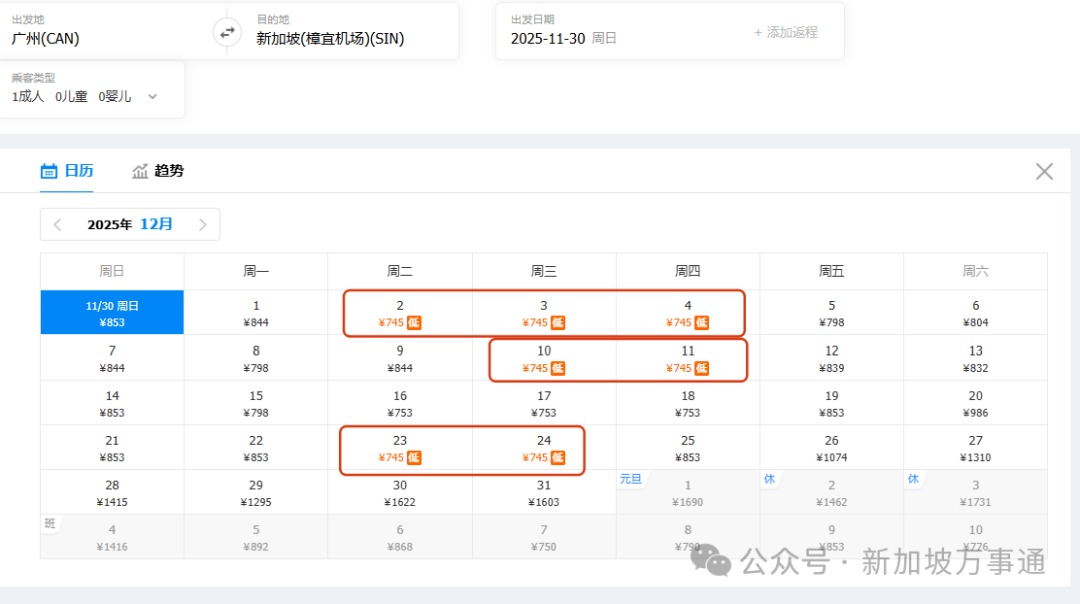Screen dimensions: 1080x604
Task: Select December 4 priced ¥745
Action: pyautogui.click(x=688, y=313)
